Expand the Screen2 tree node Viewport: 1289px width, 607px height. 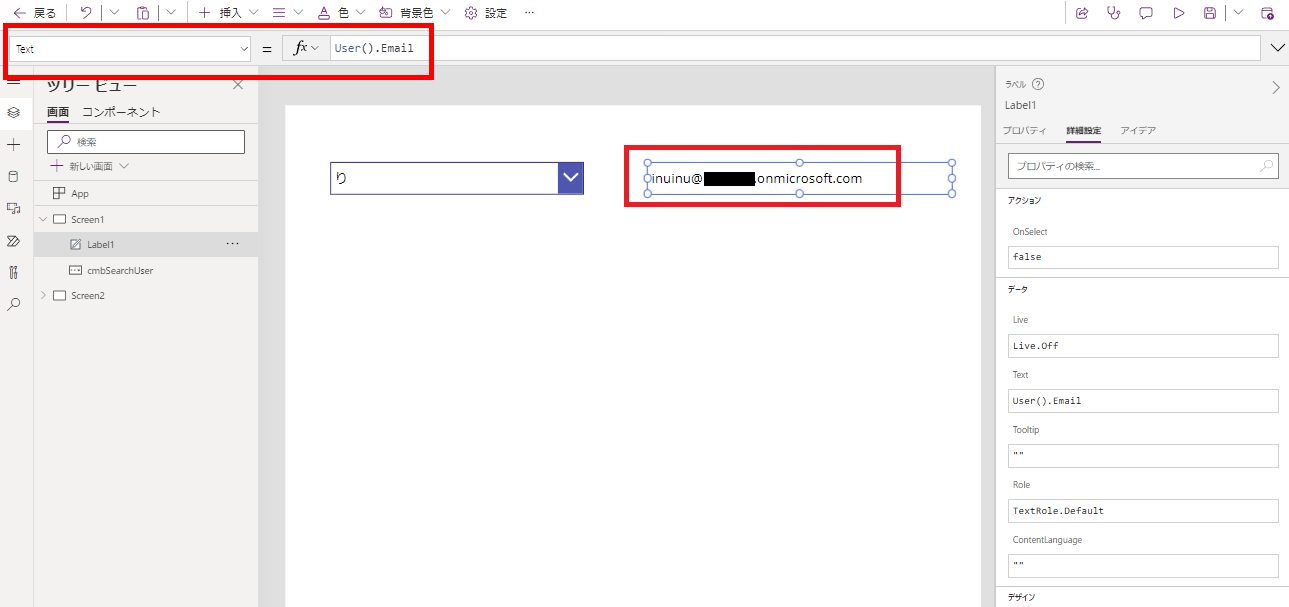pos(43,295)
